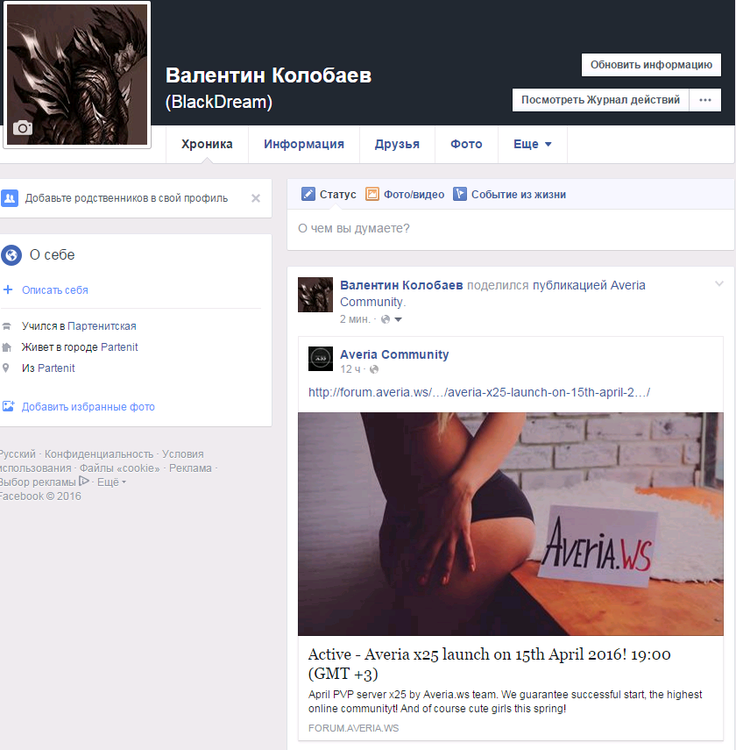Click the Добавить избранные фото icon
The width and height of the screenshot is (736, 750).
9,407
